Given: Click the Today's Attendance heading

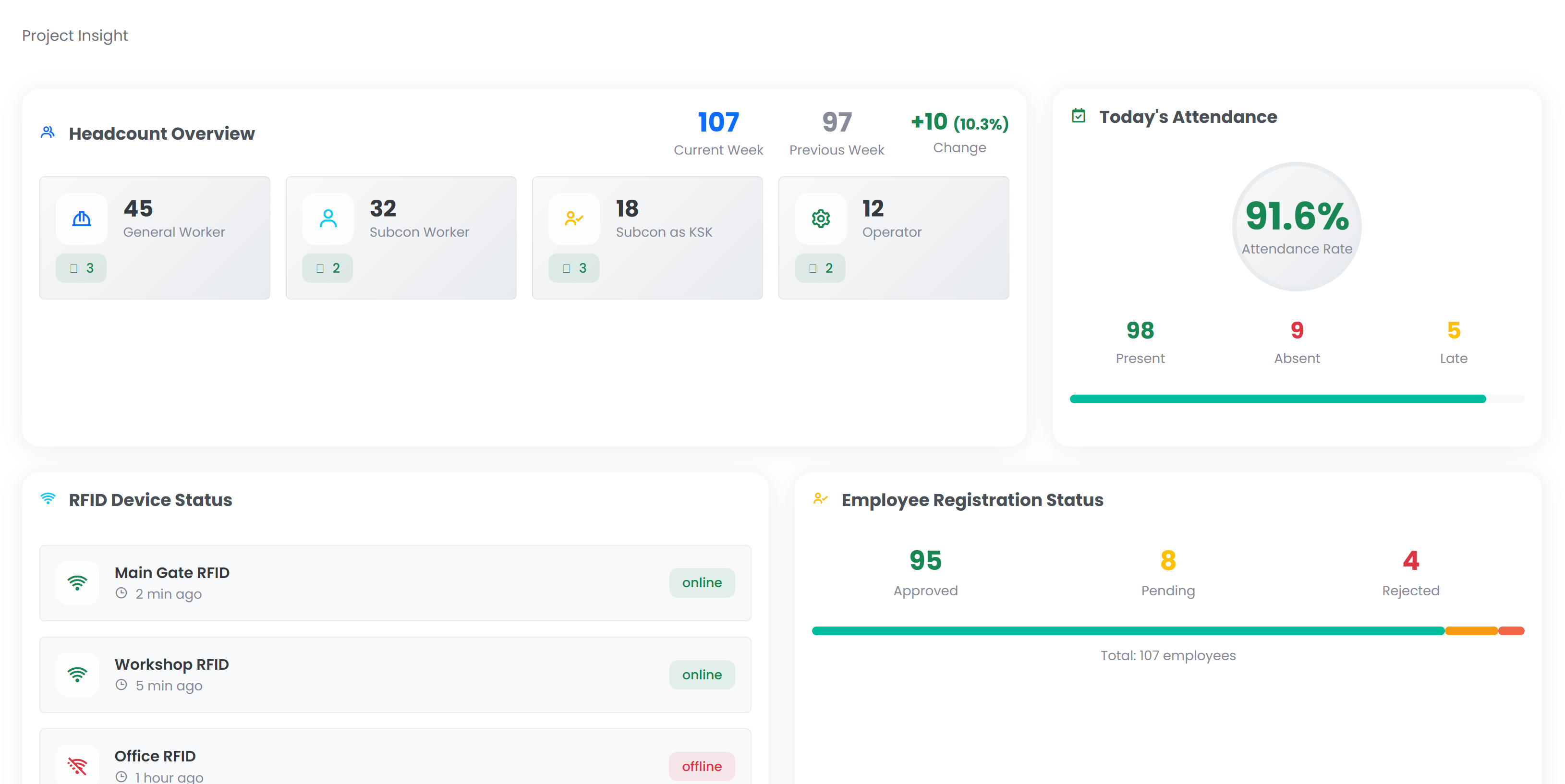Looking at the screenshot, I should pos(1188,117).
